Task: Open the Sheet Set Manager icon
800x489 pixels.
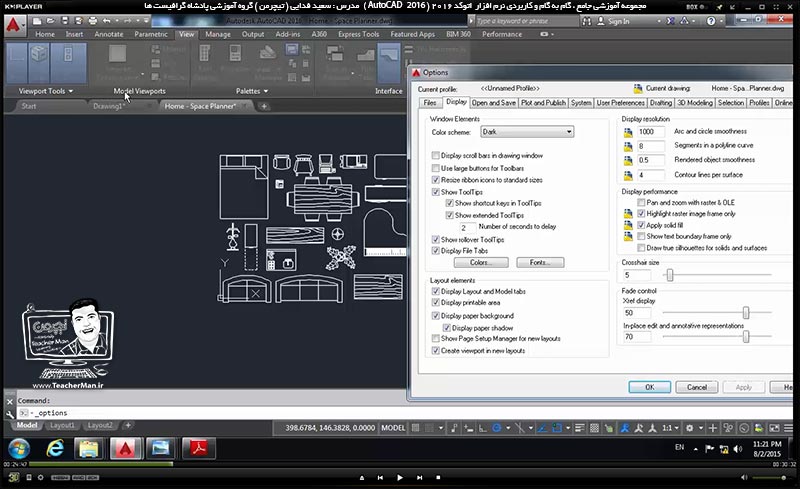Action: [267, 54]
